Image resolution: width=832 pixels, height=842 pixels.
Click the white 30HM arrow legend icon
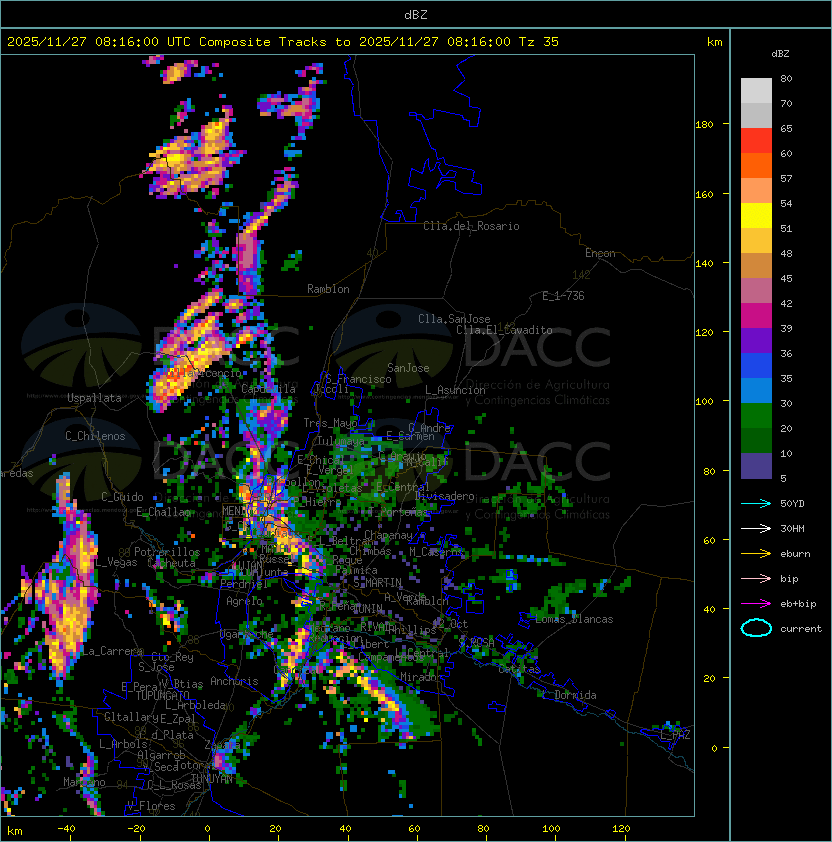tap(756, 529)
